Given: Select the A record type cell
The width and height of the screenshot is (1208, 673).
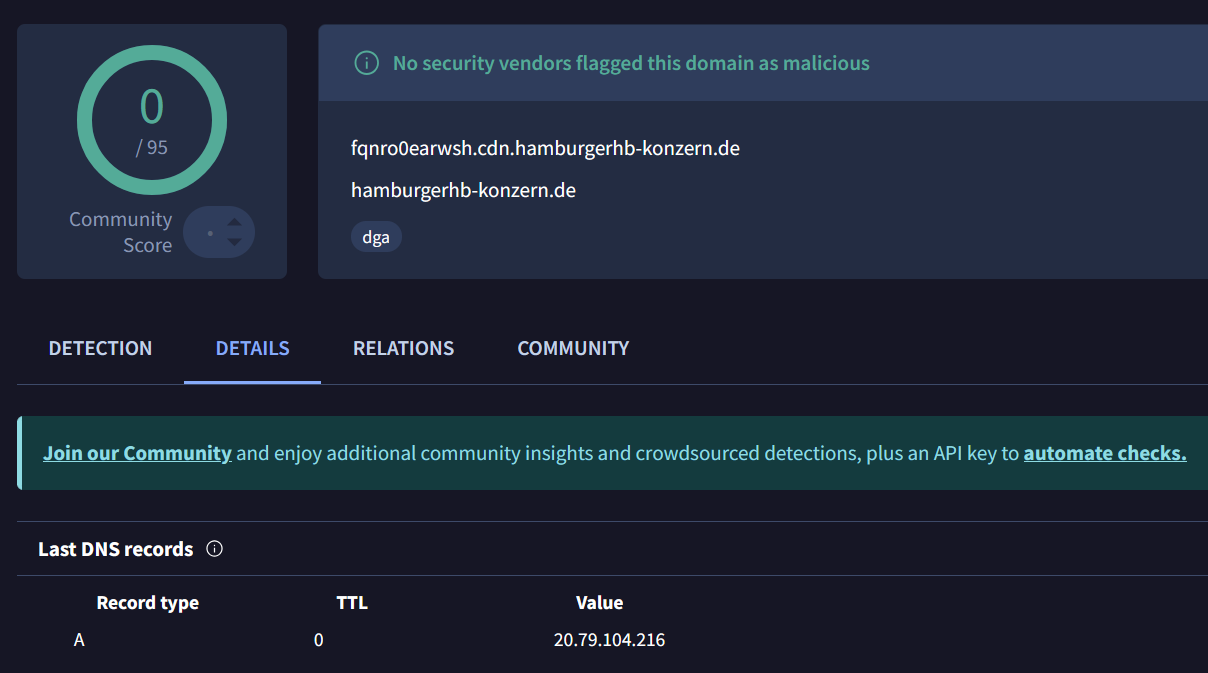Looking at the screenshot, I should pyautogui.click(x=79, y=640).
